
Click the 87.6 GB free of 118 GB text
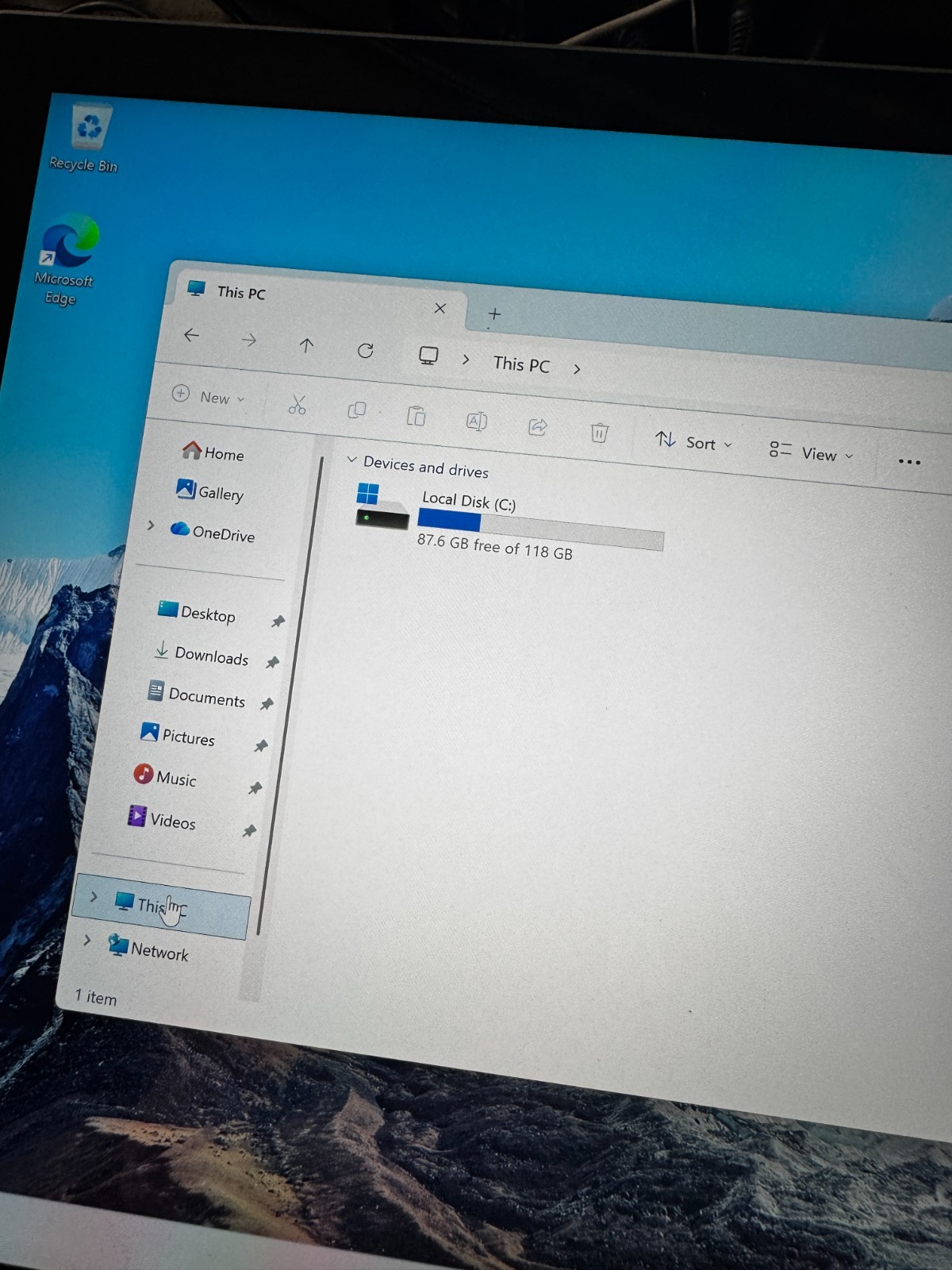494,547
